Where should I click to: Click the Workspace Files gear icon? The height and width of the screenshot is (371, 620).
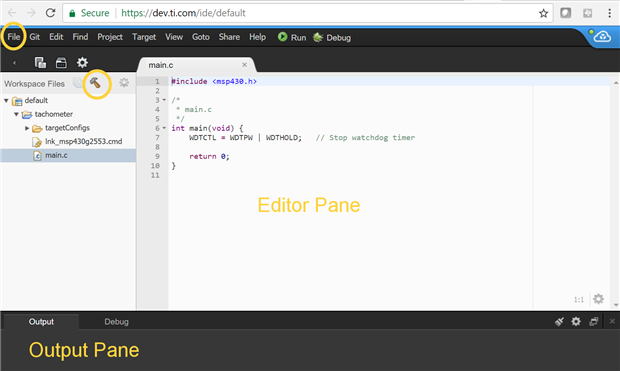click(124, 82)
